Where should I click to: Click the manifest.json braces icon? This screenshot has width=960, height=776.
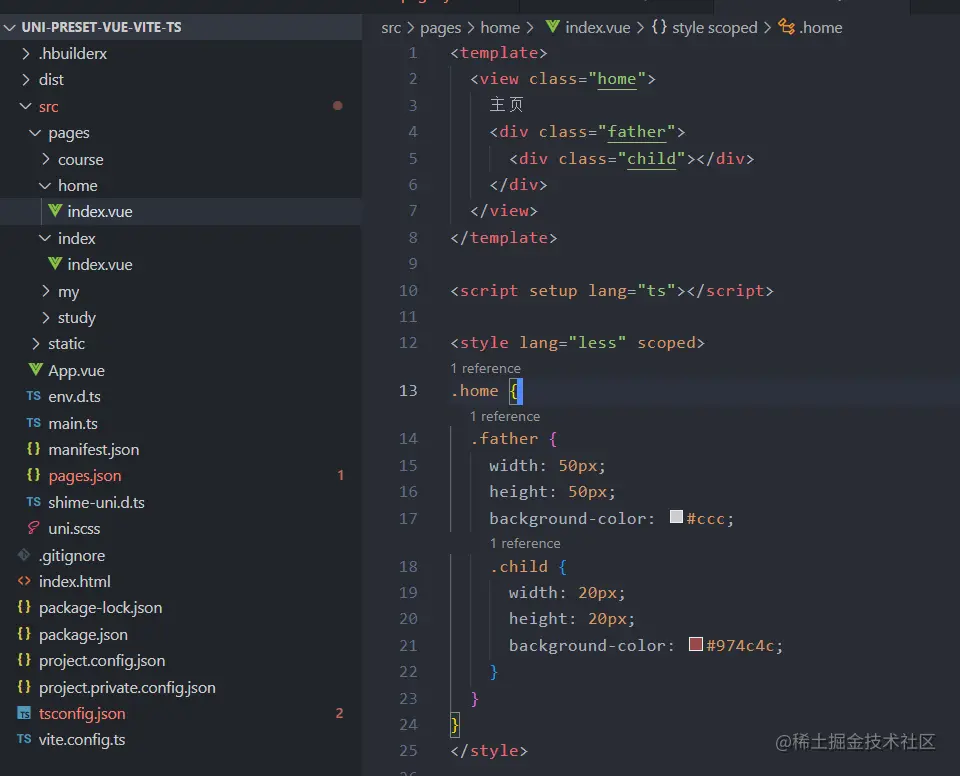[x=34, y=449]
